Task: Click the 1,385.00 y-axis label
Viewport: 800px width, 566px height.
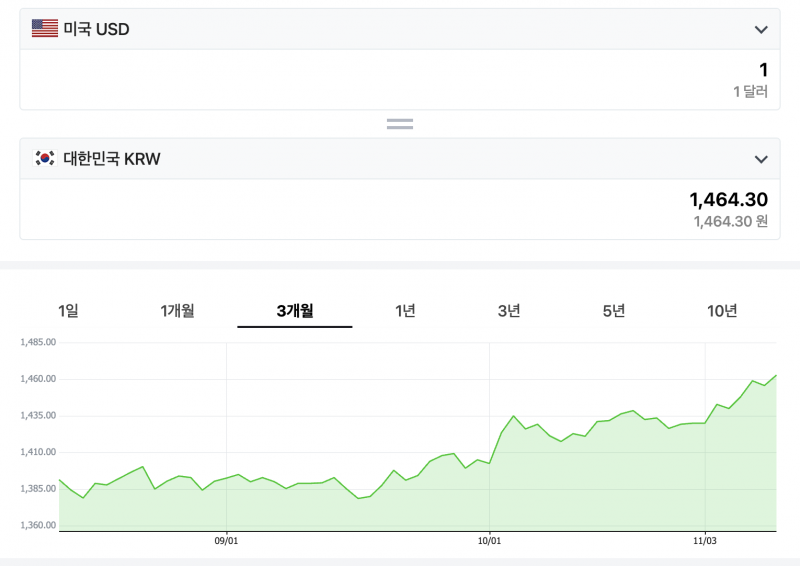Action: (38, 488)
